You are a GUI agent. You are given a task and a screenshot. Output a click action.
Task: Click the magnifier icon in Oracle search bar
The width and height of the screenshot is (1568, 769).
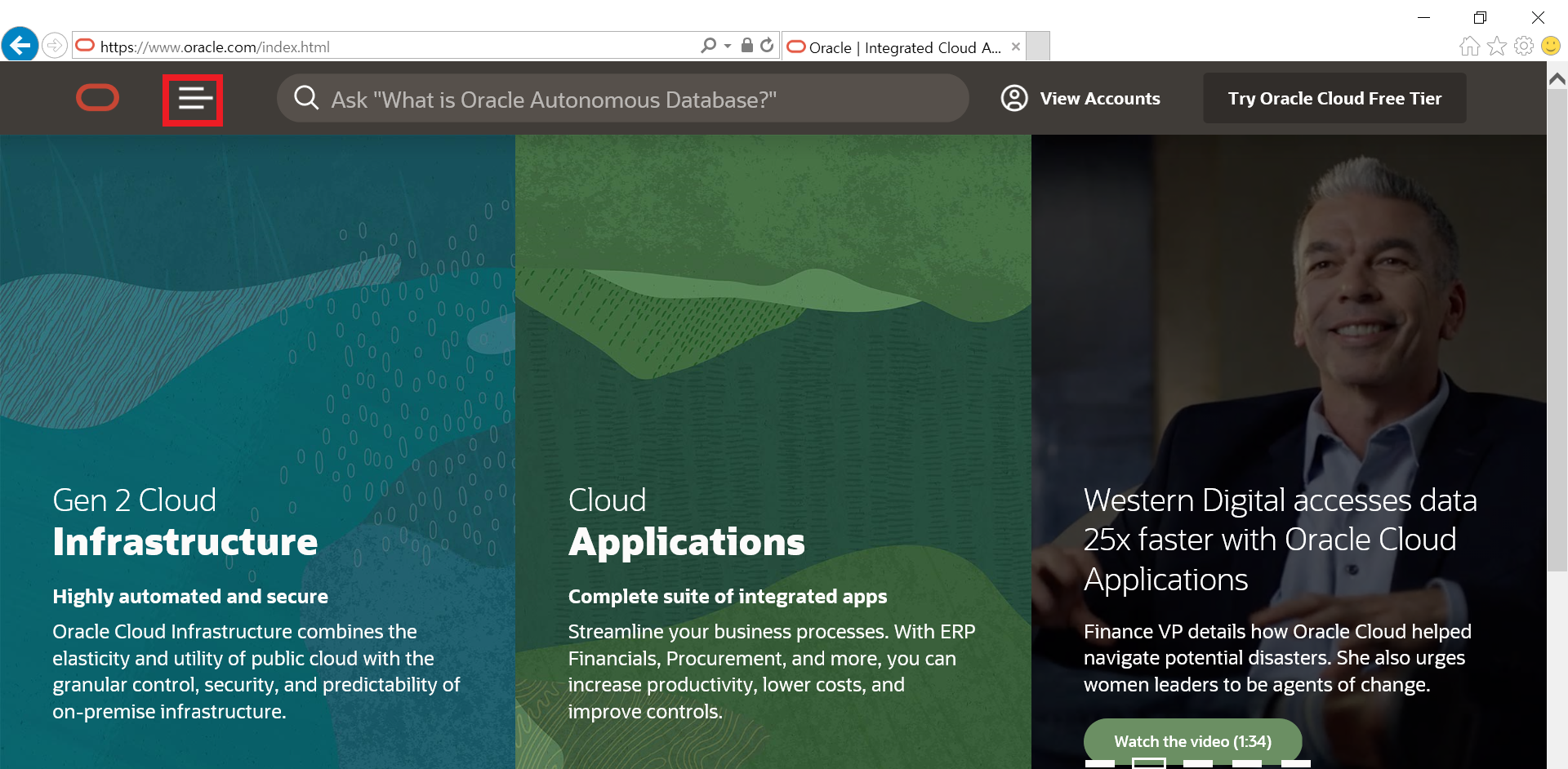(x=306, y=98)
